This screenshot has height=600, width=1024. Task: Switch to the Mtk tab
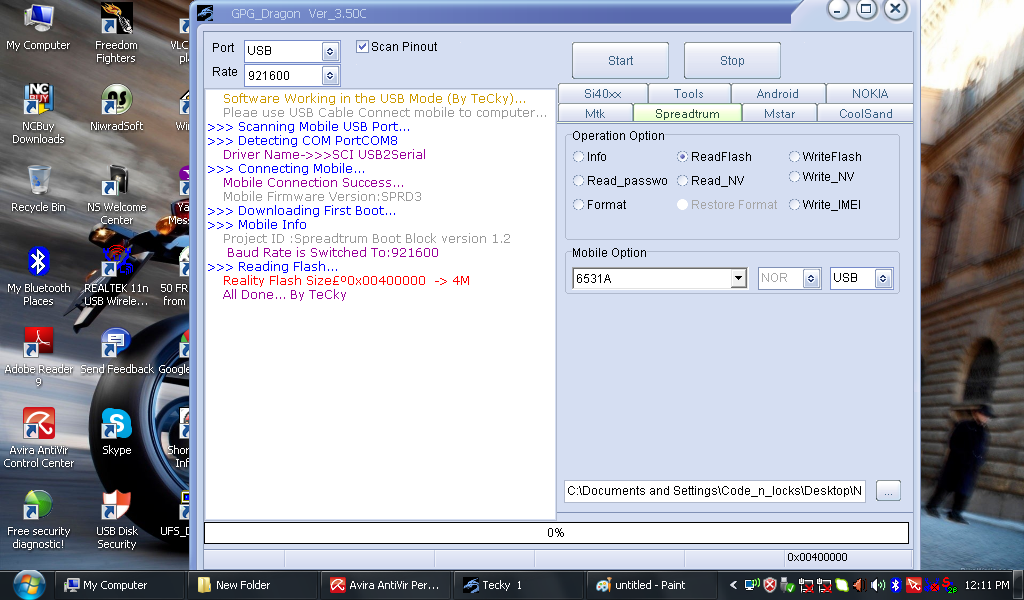click(595, 113)
